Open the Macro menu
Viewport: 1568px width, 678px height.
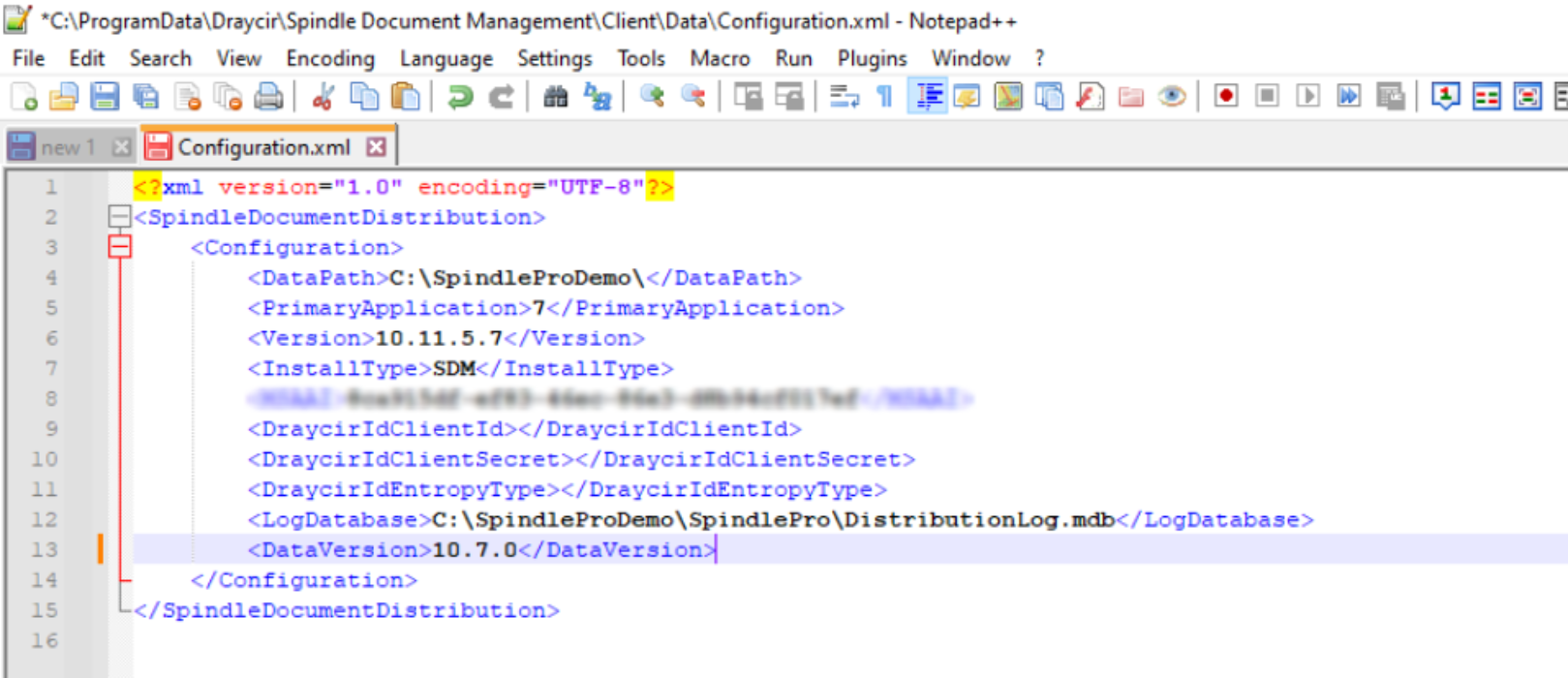(x=720, y=58)
